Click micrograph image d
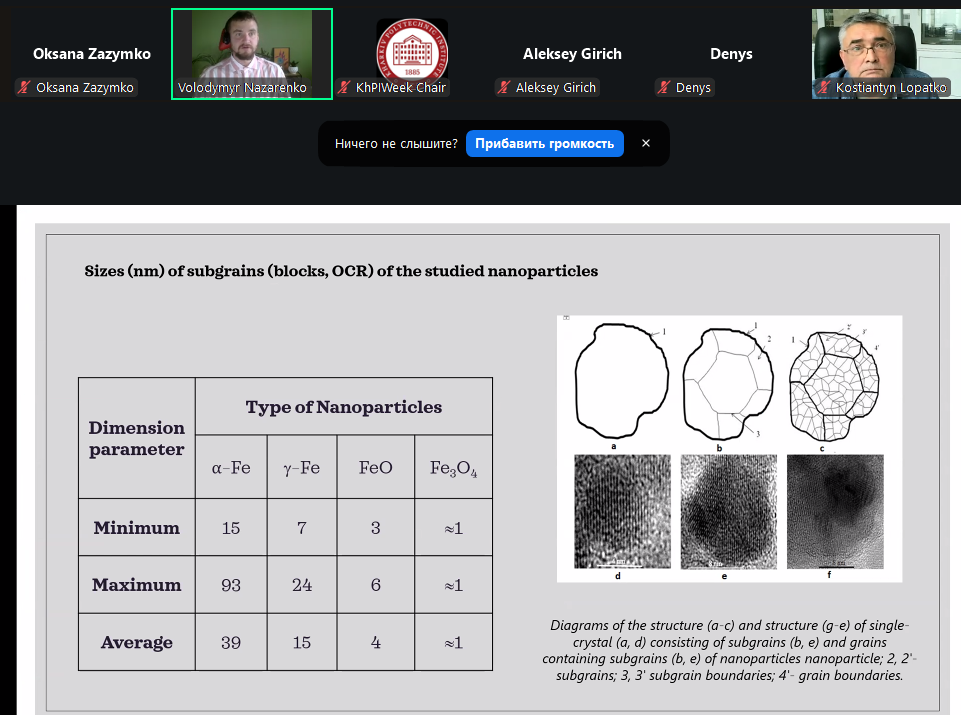961x715 pixels. [x=622, y=512]
